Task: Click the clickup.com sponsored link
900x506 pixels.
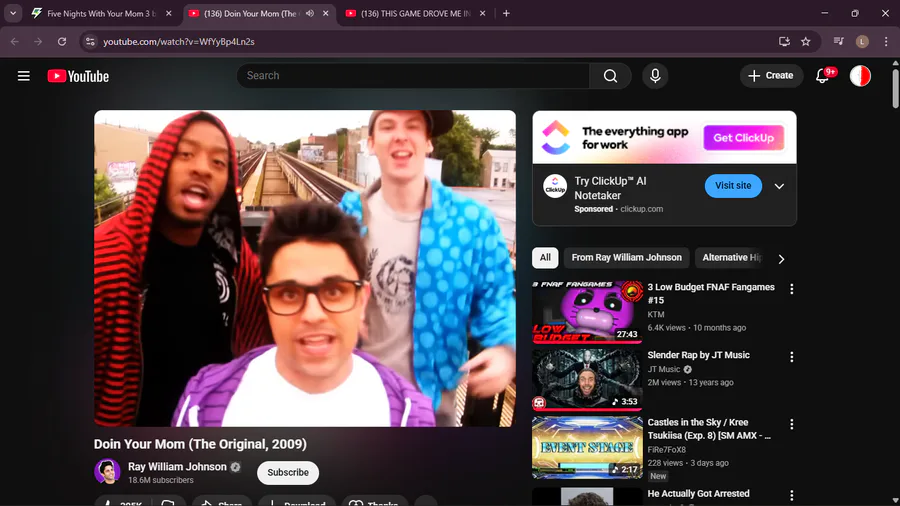Action: (641, 209)
